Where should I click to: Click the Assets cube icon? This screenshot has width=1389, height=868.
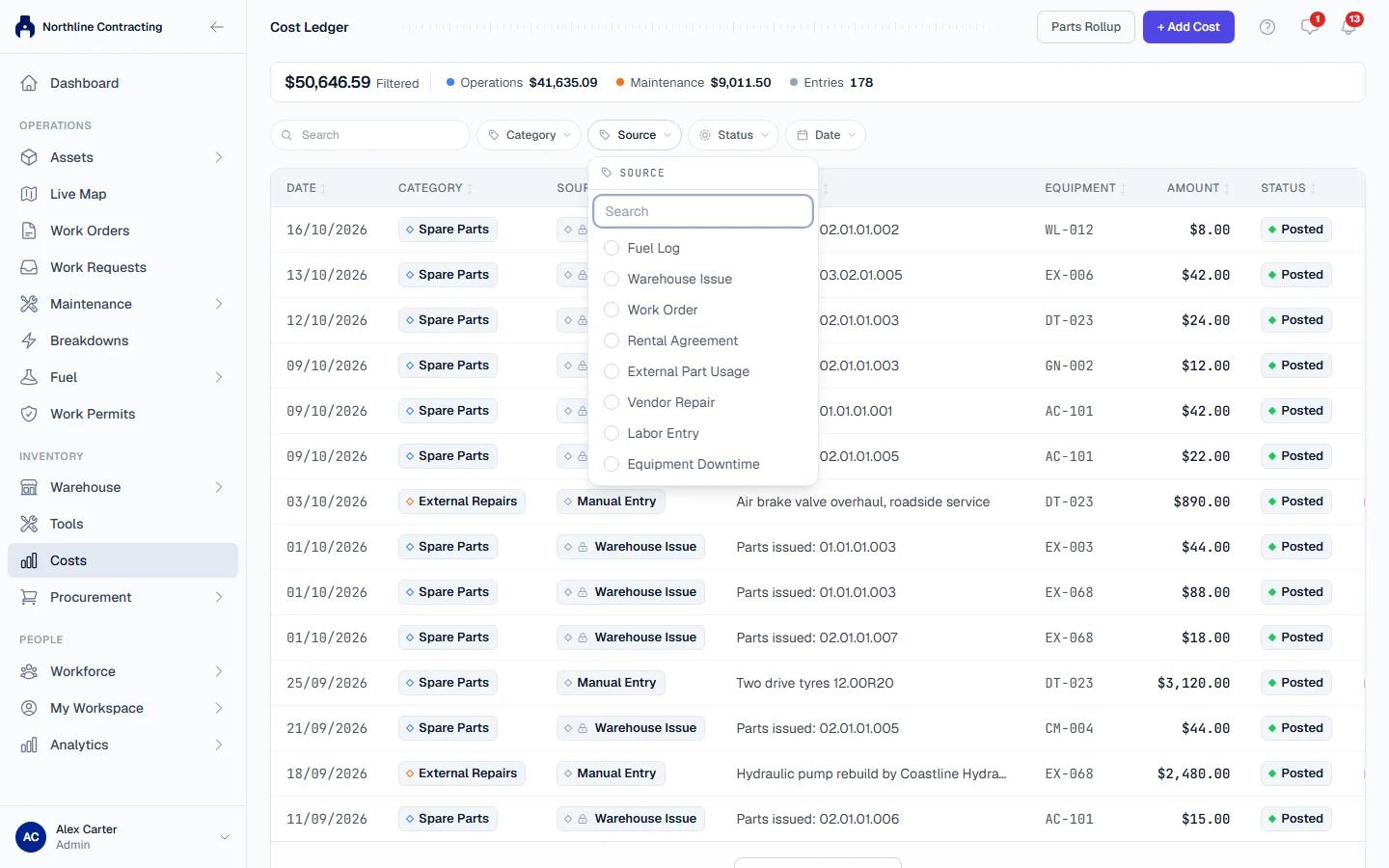pyautogui.click(x=29, y=157)
